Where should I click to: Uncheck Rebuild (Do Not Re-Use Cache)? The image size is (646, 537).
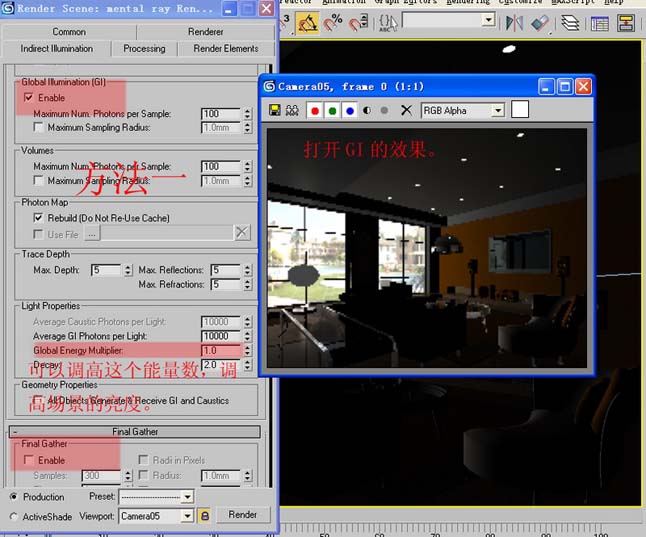click(x=38, y=218)
